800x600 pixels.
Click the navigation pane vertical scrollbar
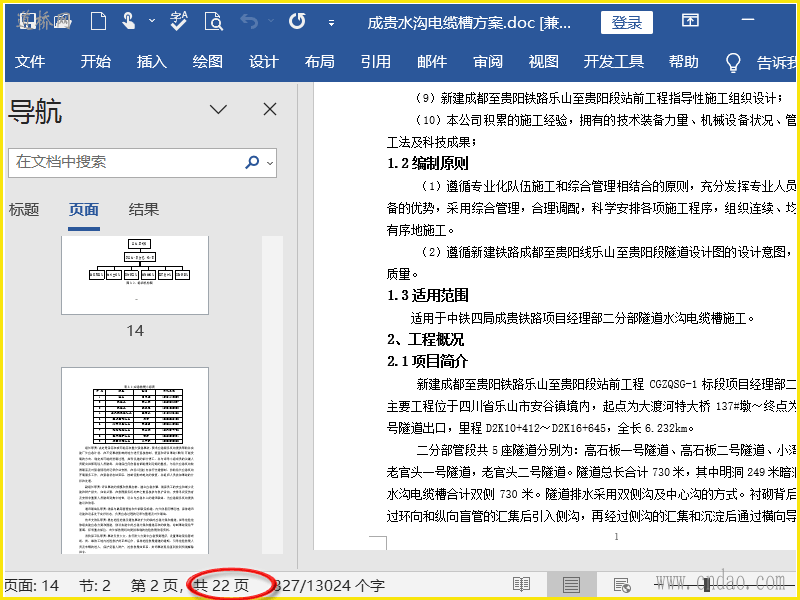tap(272, 394)
